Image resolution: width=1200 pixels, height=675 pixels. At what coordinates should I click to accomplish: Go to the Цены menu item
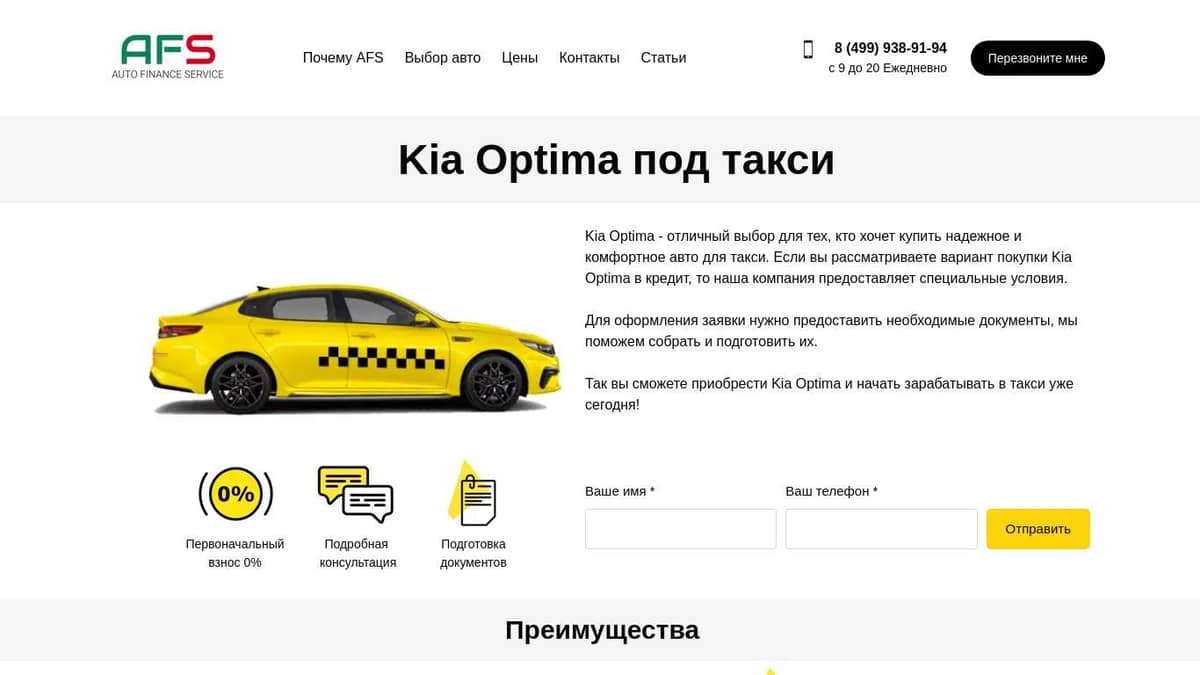point(520,58)
